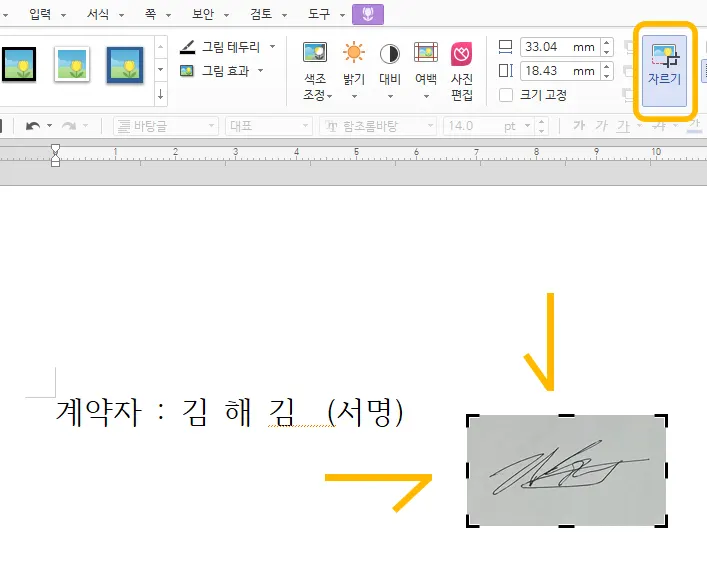Expand the undo history dropdown

point(50,126)
